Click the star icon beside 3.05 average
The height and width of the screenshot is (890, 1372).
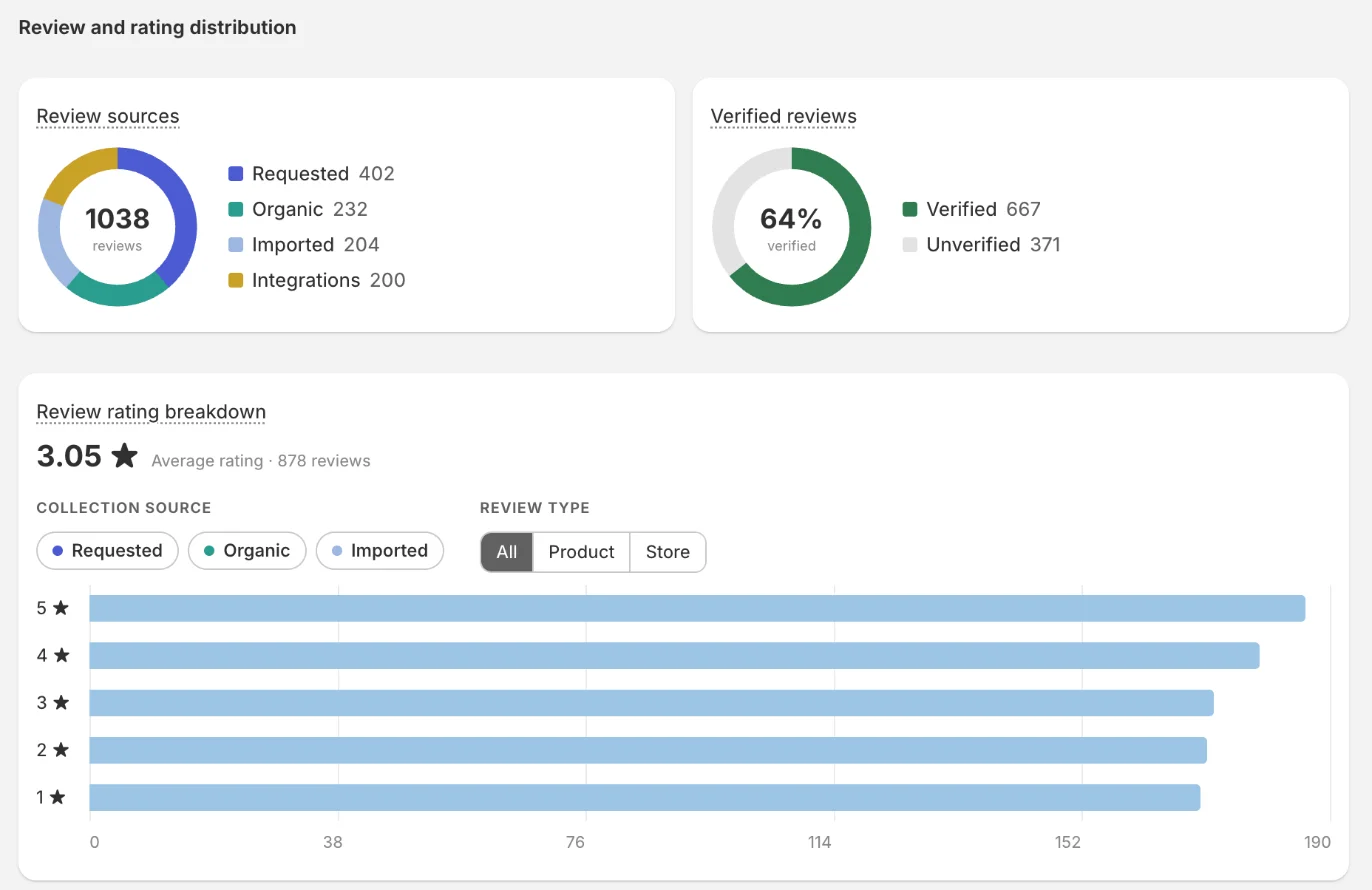(125, 456)
